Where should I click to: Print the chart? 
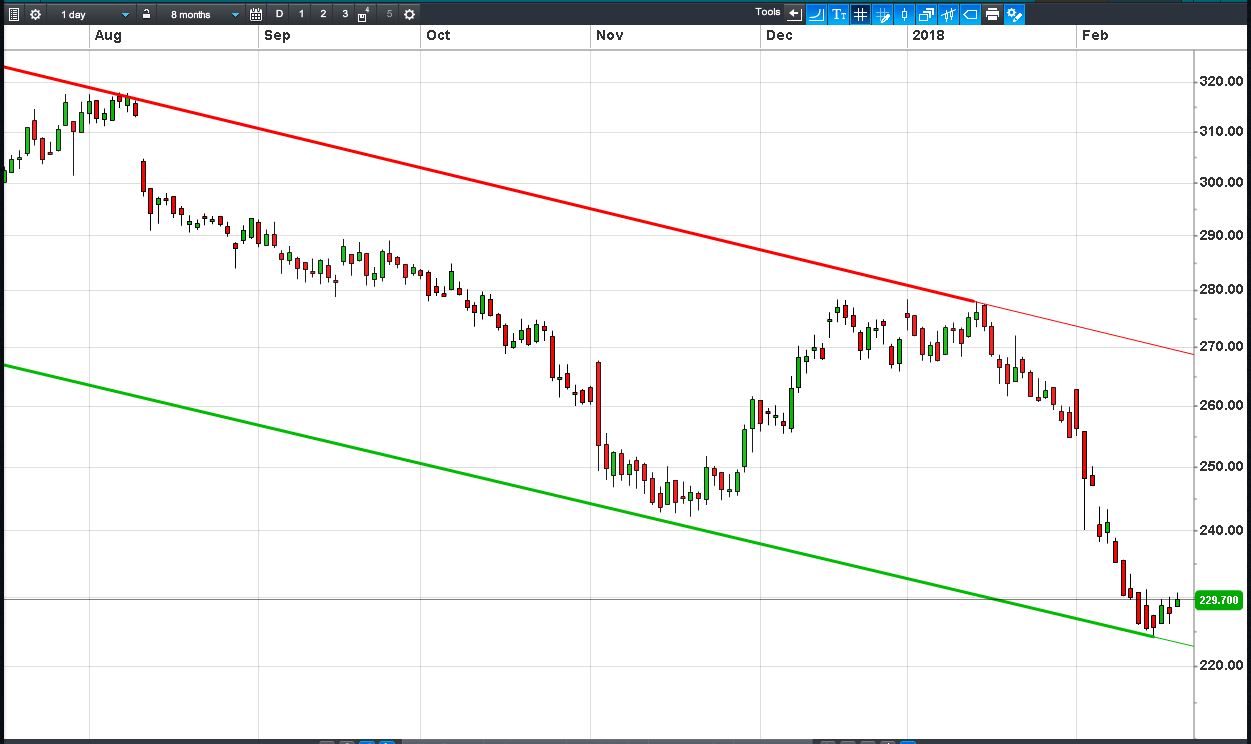(992, 14)
